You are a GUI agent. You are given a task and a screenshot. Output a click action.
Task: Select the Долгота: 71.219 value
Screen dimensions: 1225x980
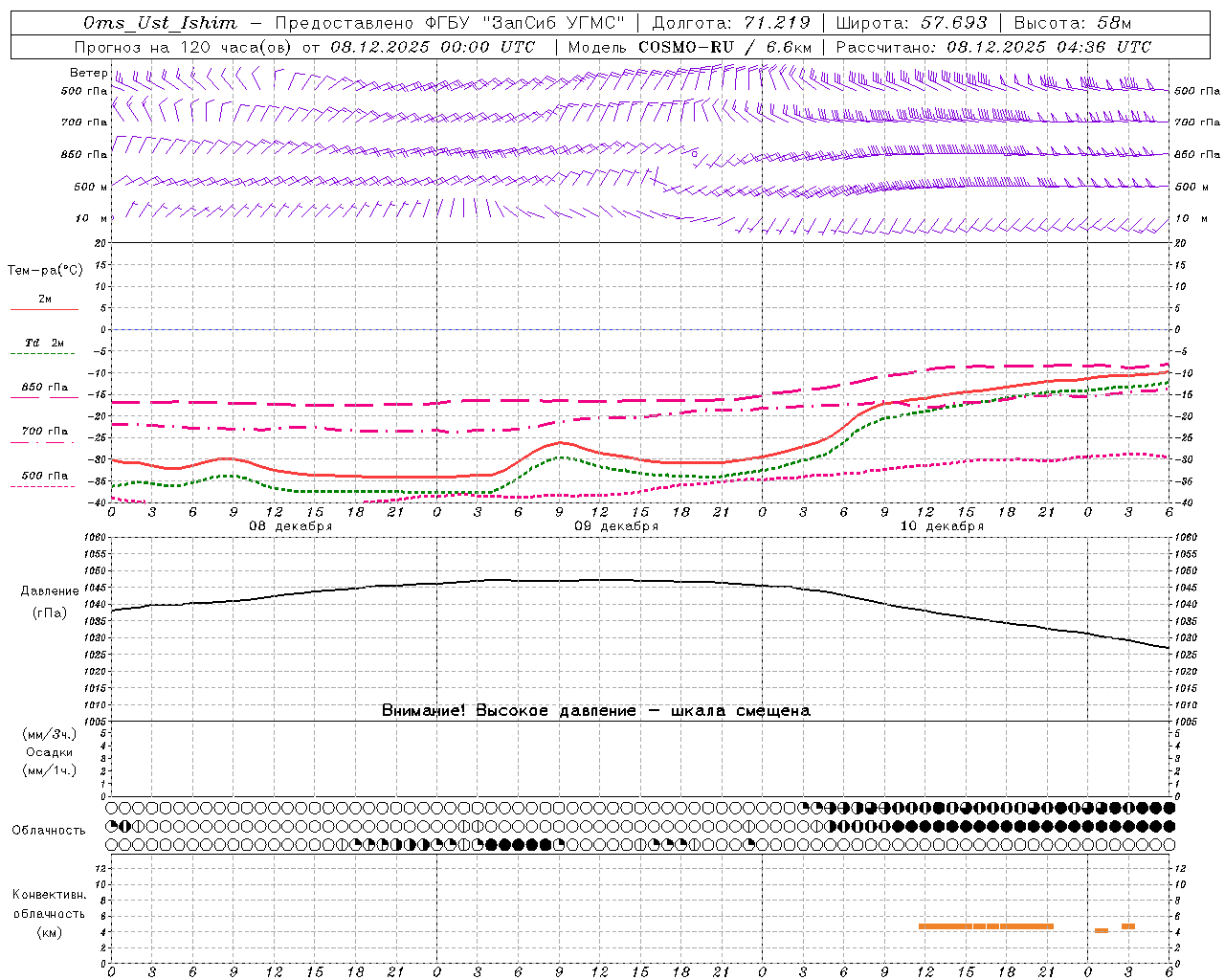pos(731,23)
